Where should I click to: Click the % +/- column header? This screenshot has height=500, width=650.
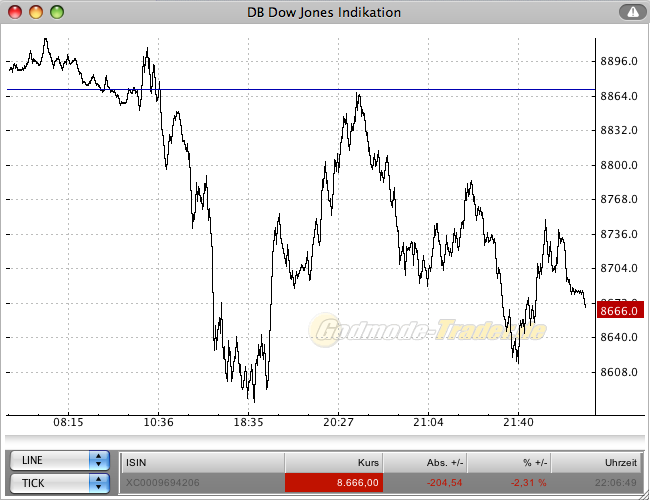pyautogui.click(x=509, y=463)
